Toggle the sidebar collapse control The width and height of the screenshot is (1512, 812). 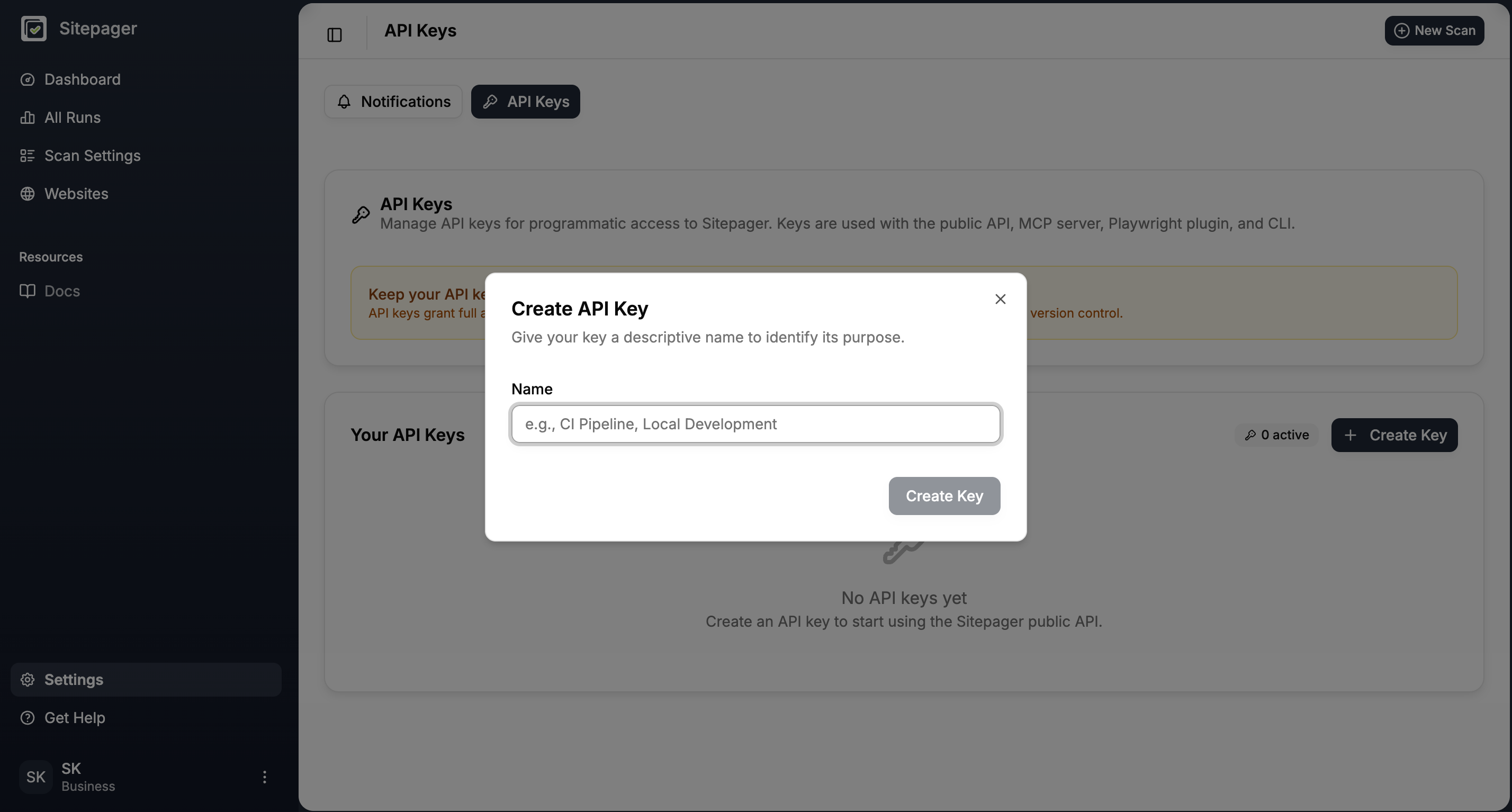coord(334,34)
